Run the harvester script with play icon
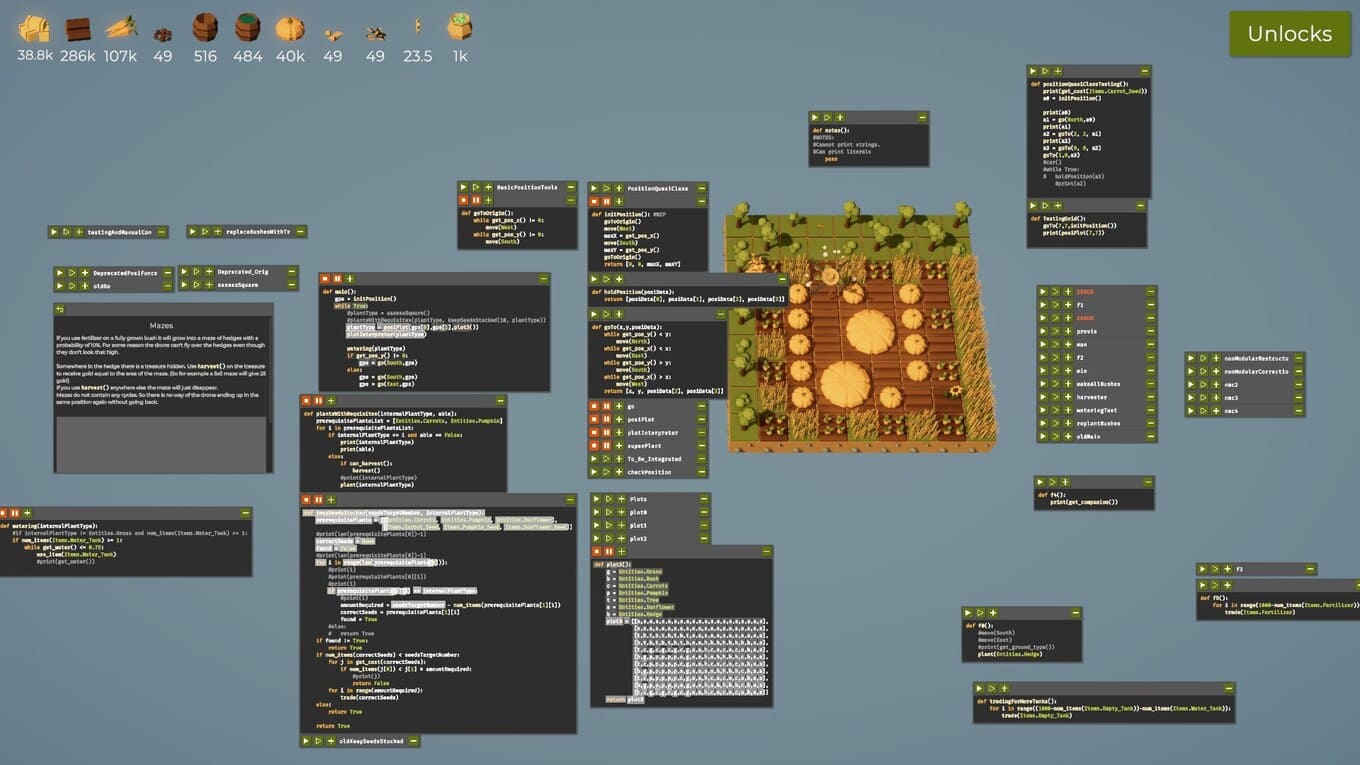The width and height of the screenshot is (1360, 765). click(x=1043, y=397)
